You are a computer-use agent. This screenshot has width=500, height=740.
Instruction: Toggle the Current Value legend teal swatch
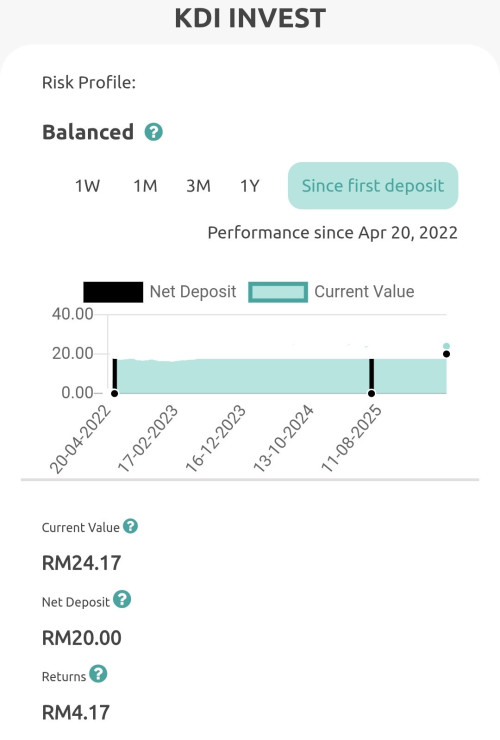pyautogui.click(x=278, y=292)
